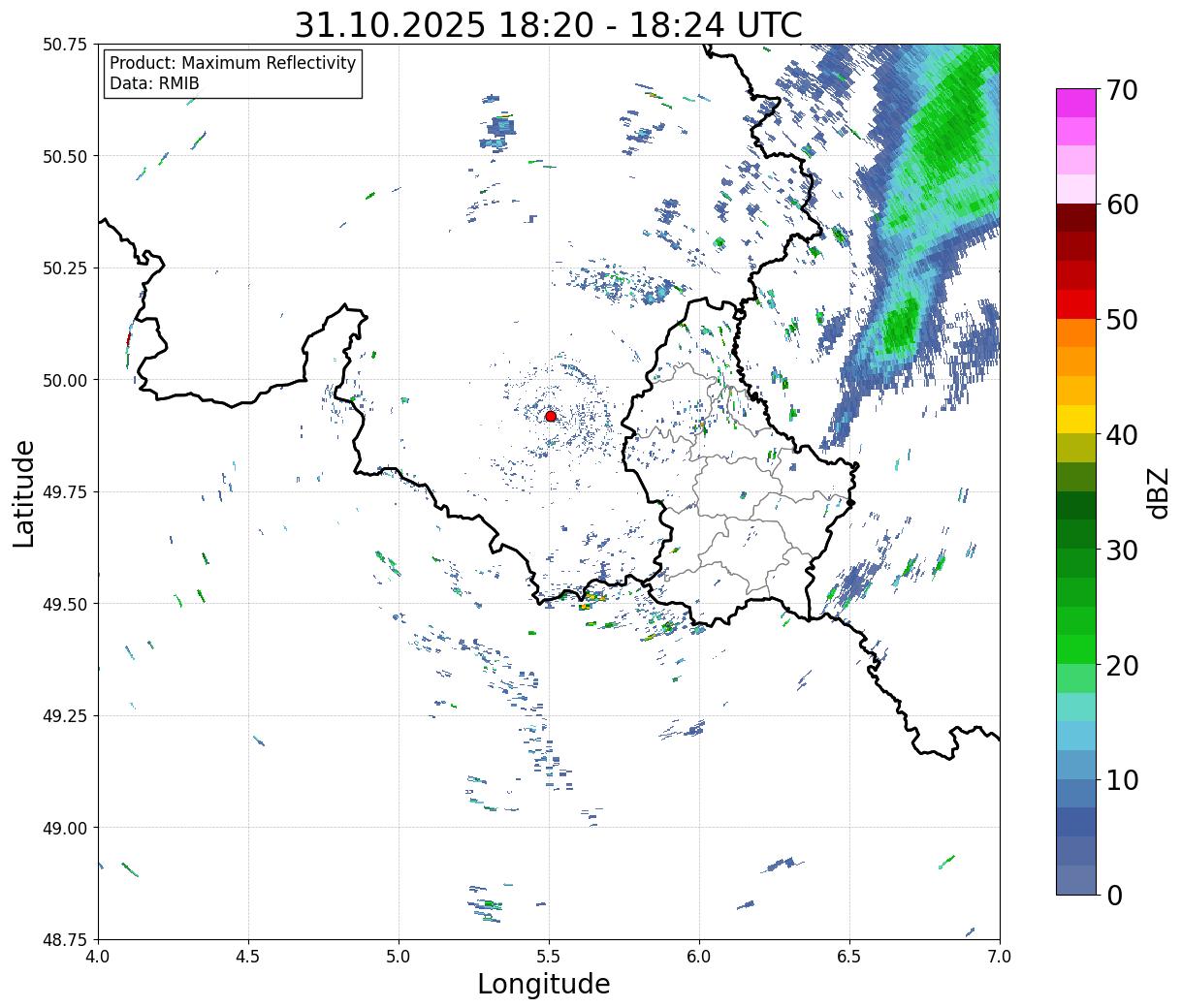This screenshot has width=1182, height=1008.
Task: Click the latitude tick label 50.25
Action: point(64,268)
